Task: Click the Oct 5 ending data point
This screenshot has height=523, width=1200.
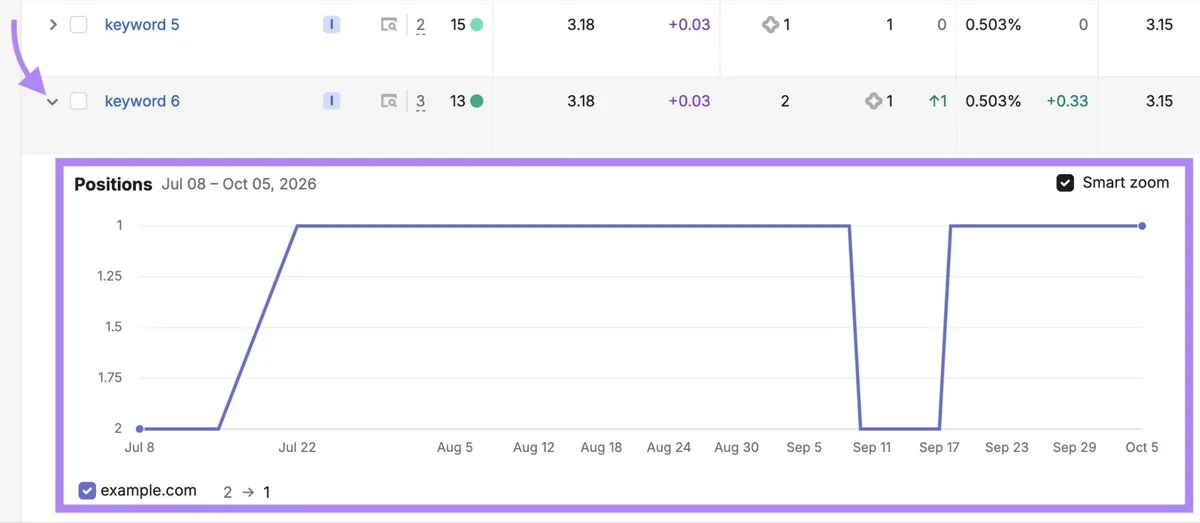Action: [x=1142, y=226]
